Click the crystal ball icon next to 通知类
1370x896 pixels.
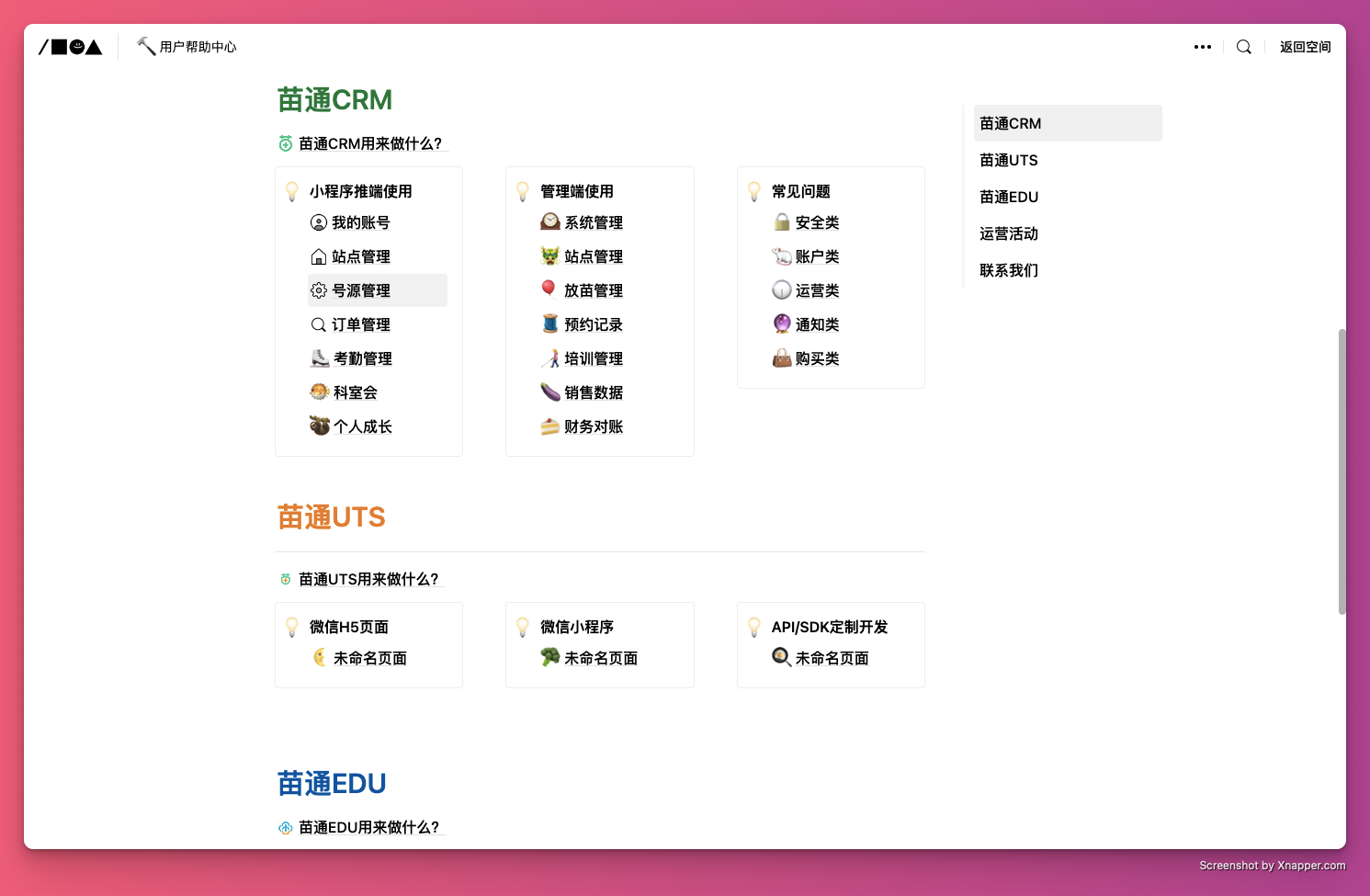[782, 323]
